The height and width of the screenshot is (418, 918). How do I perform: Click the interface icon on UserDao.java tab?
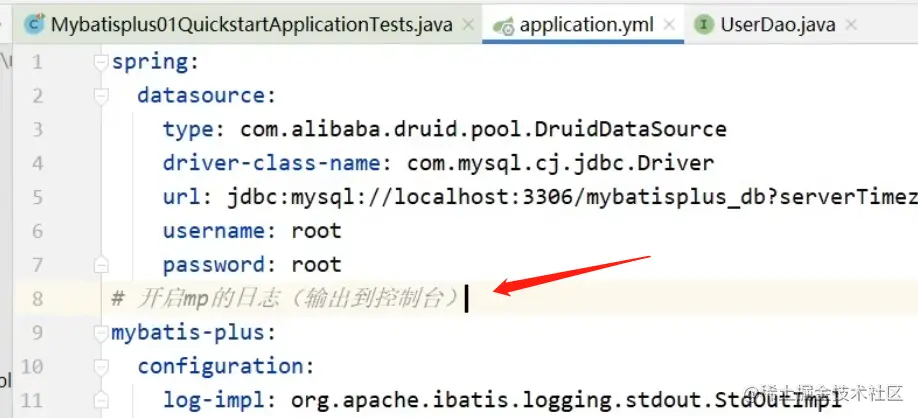click(703, 25)
